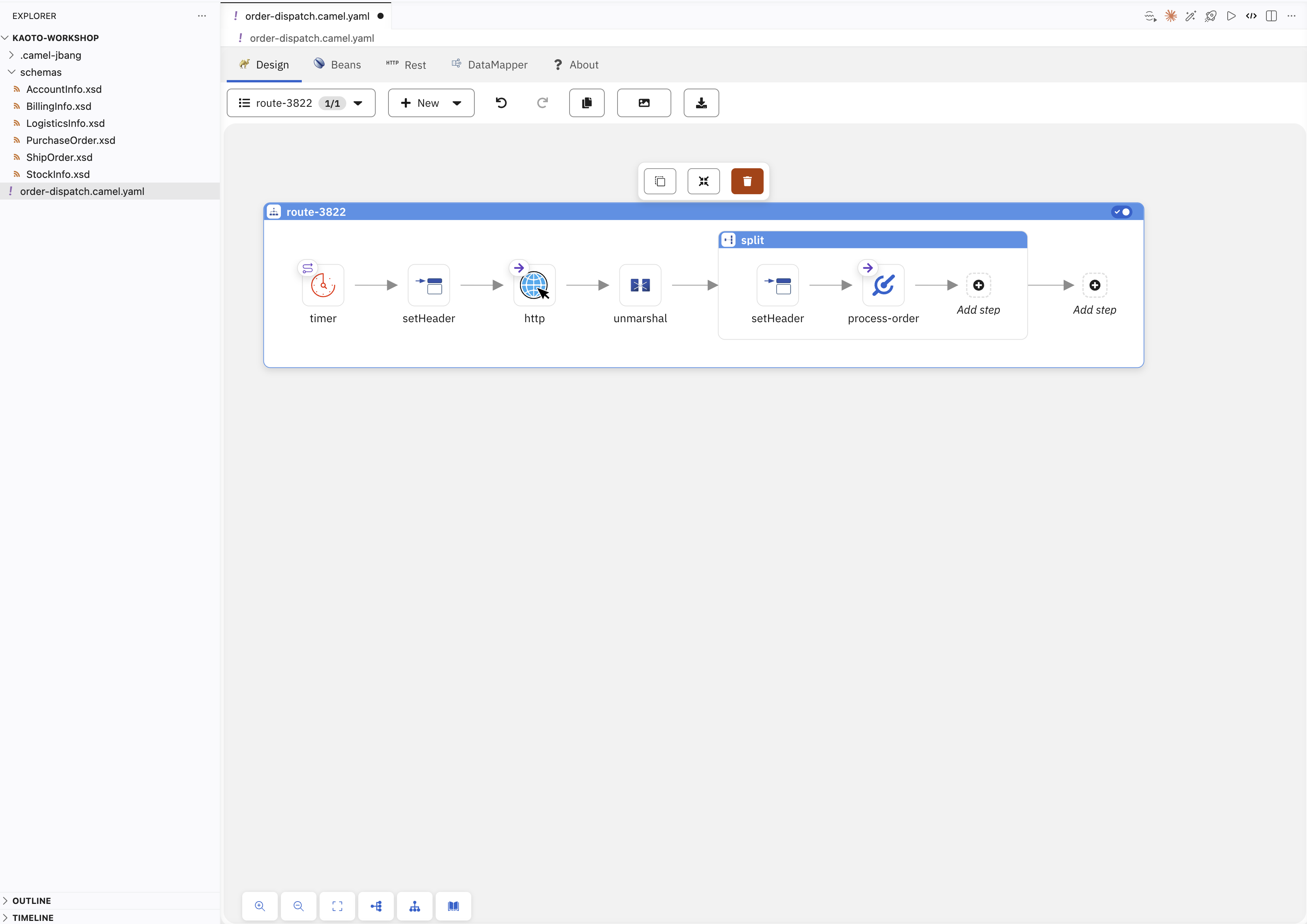Click the undo arrow

coord(501,103)
